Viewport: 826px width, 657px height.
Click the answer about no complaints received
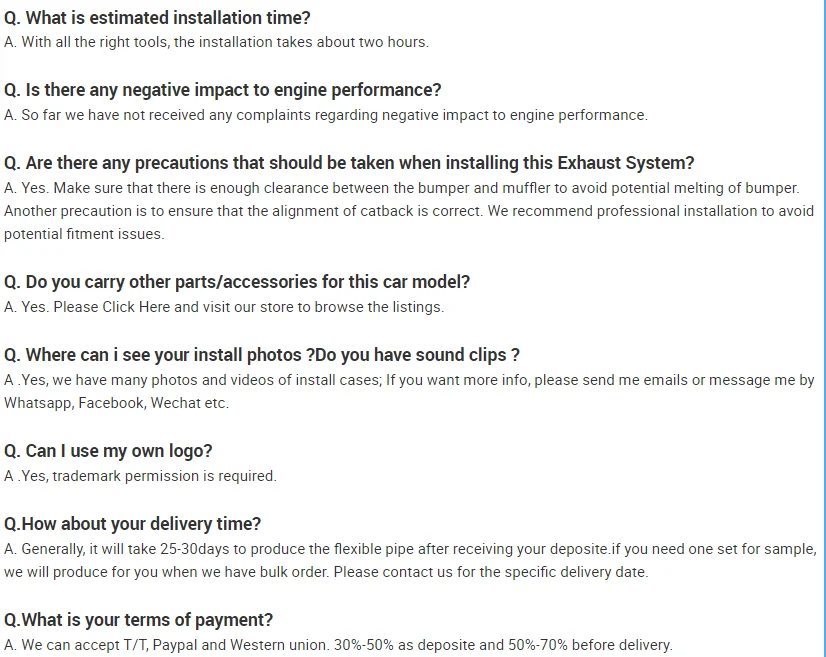pos(326,115)
